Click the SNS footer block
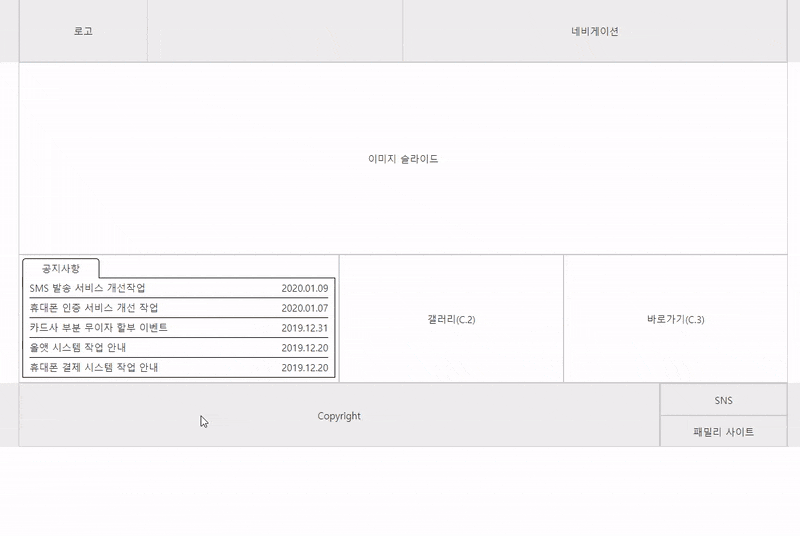 tap(723, 400)
